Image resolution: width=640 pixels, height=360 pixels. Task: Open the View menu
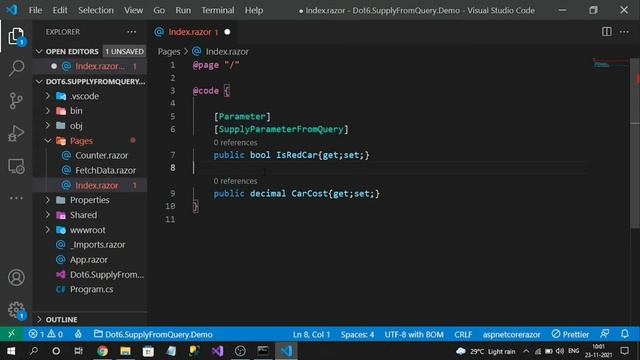133,10
